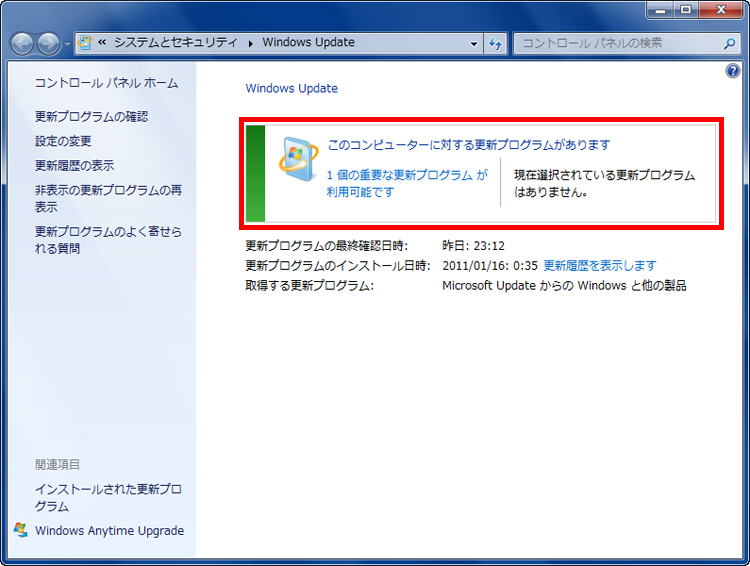Click the Windows Update box icon
This screenshot has width=750, height=566.
(298, 159)
